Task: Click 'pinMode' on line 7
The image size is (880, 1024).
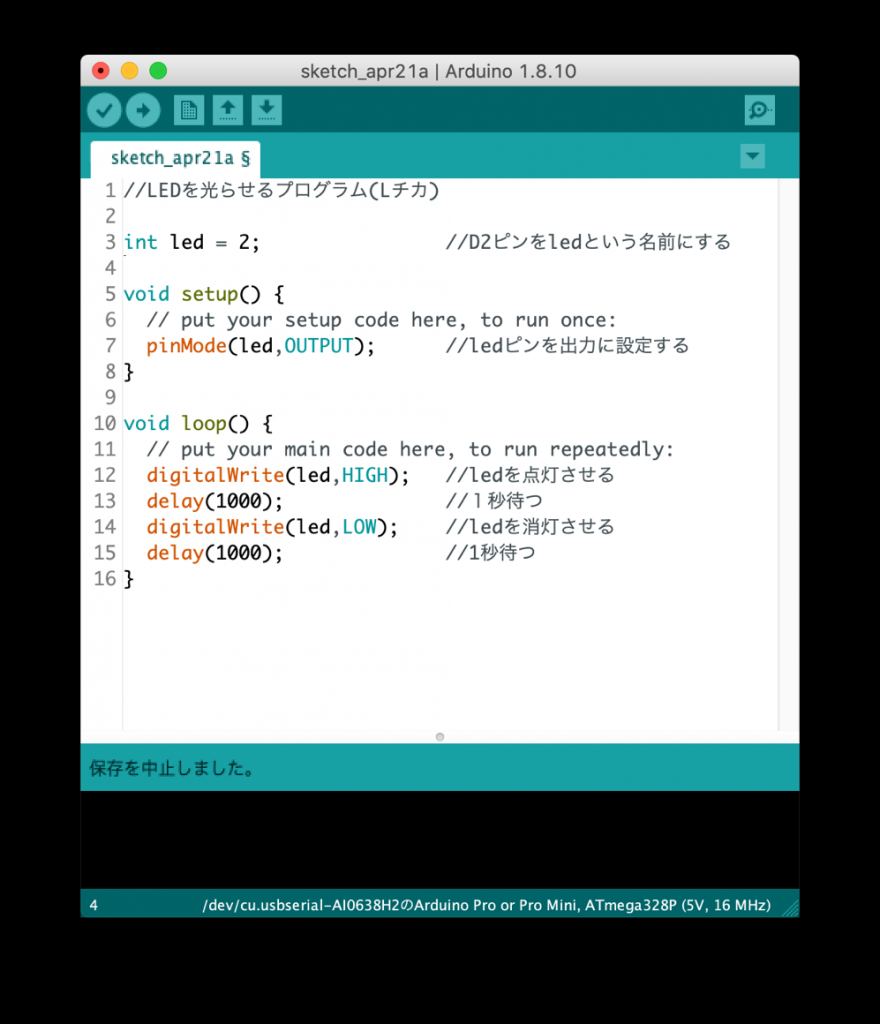Action: 186,345
